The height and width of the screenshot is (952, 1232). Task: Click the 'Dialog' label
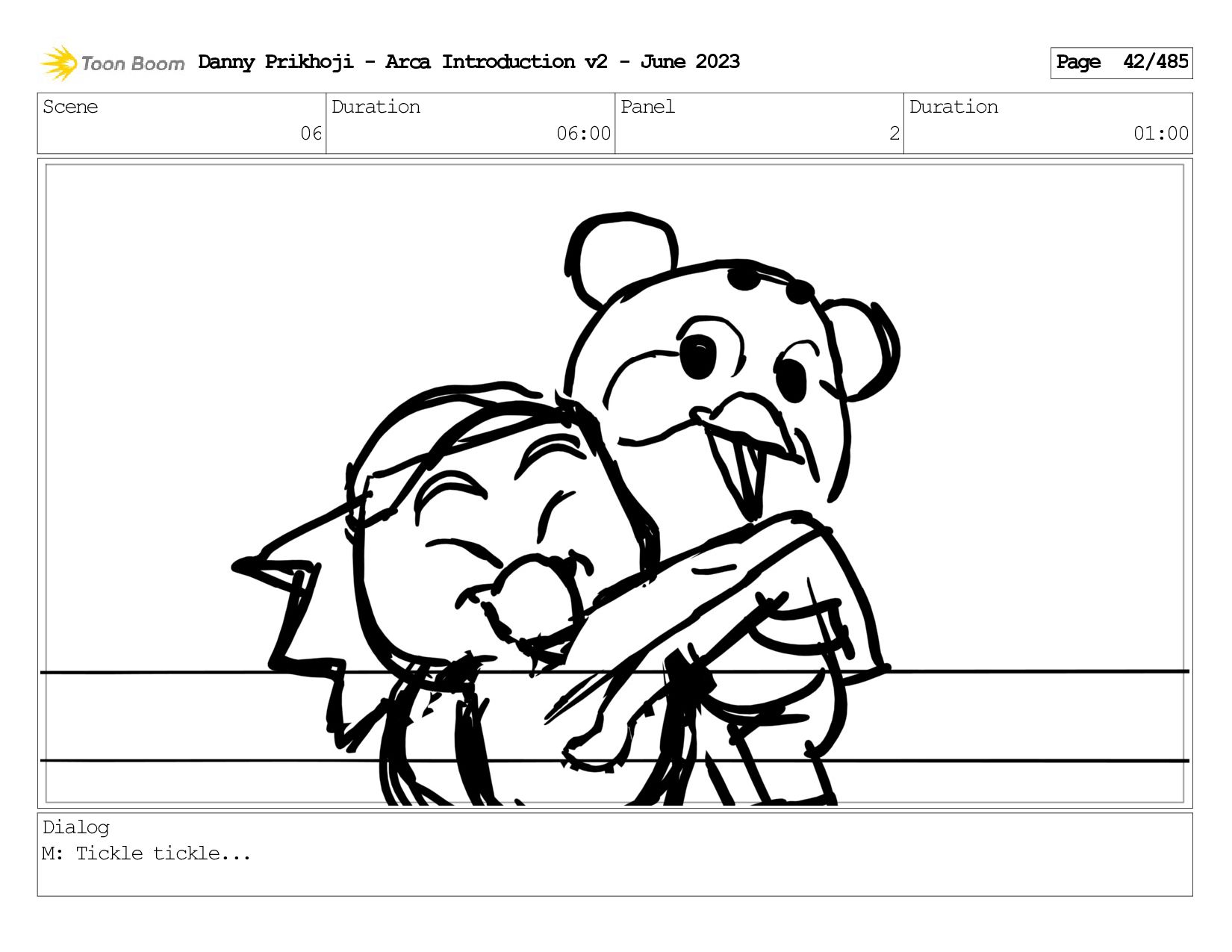point(76,827)
